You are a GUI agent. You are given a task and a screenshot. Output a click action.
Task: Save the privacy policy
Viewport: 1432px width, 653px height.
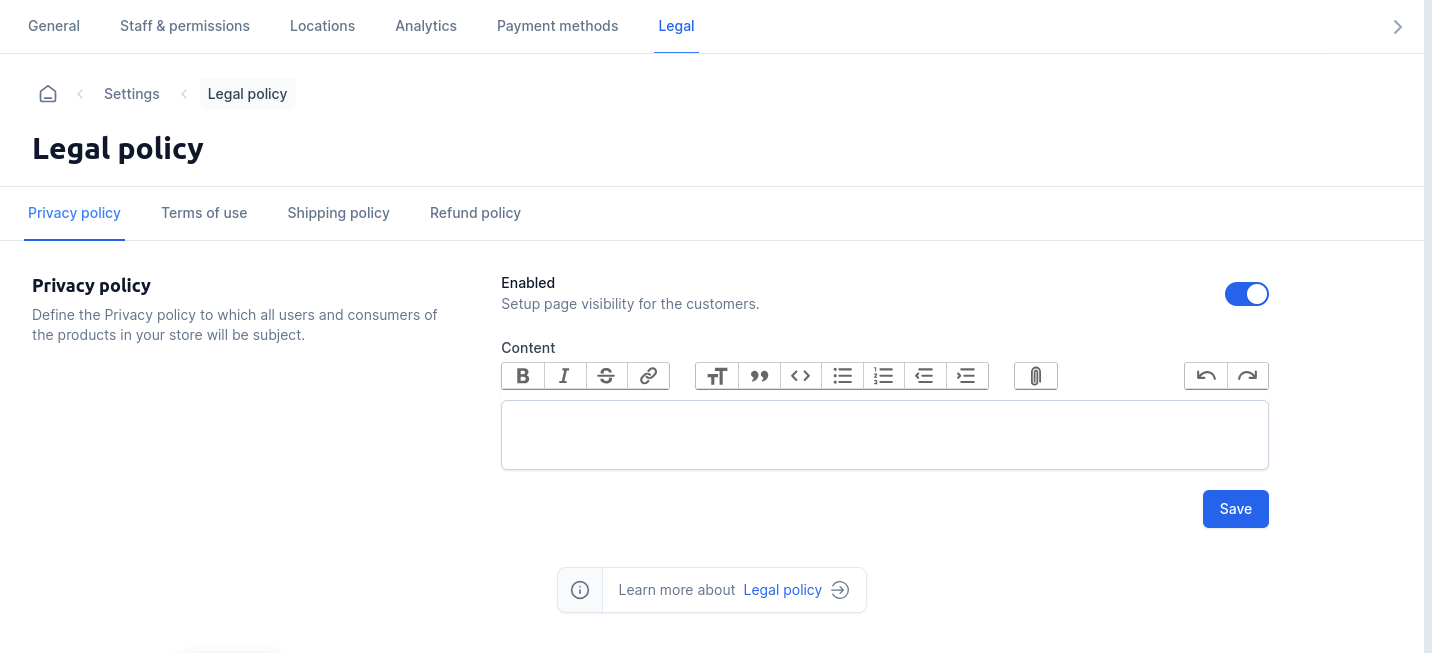pyautogui.click(x=1235, y=509)
